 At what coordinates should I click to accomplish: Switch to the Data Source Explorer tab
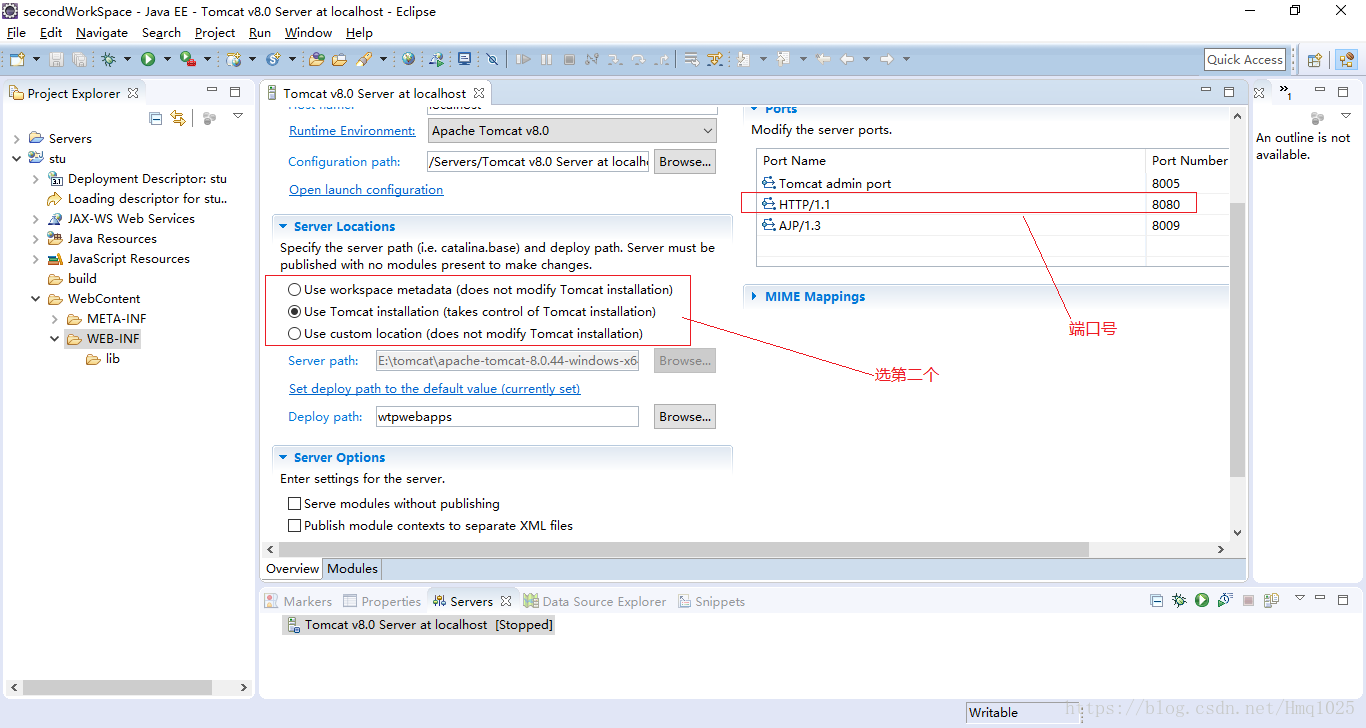pos(594,602)
